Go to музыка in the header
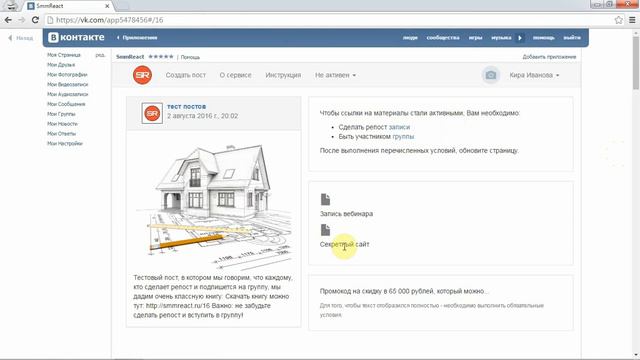 [x=501, y=38]
